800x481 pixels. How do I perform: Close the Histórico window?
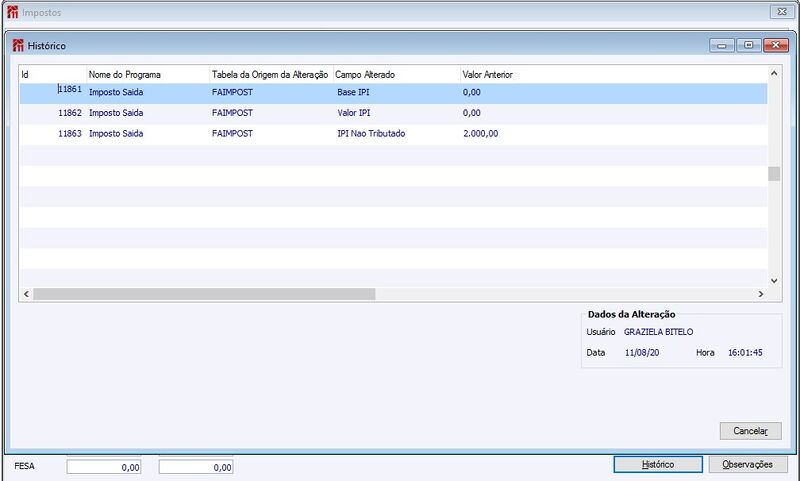click(776, 45)
